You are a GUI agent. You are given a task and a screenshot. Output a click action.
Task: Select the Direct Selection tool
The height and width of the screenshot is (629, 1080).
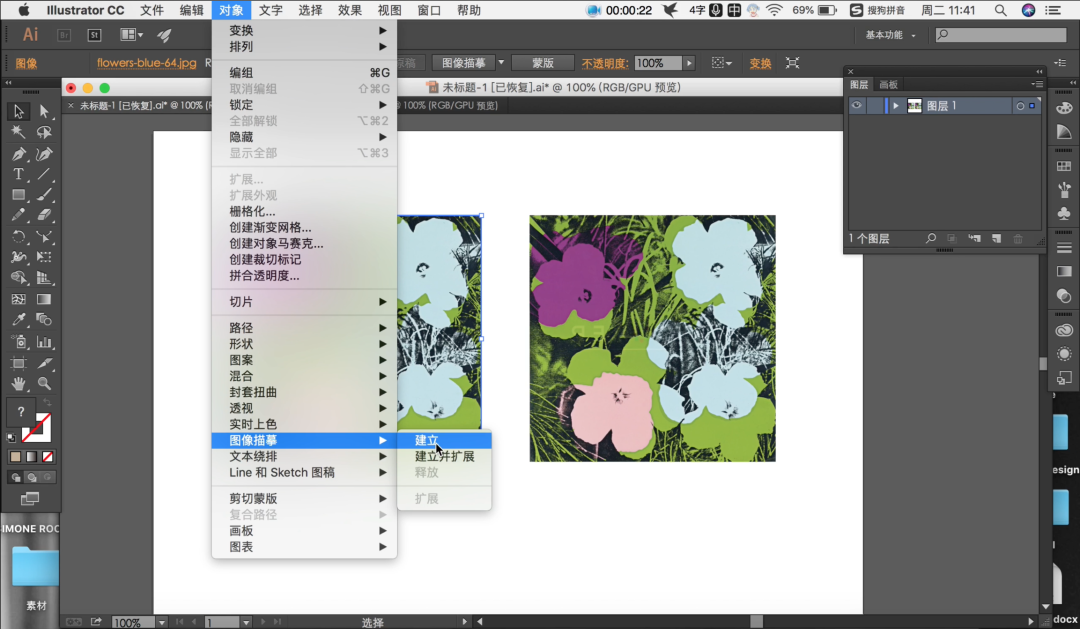pos(44,111)
